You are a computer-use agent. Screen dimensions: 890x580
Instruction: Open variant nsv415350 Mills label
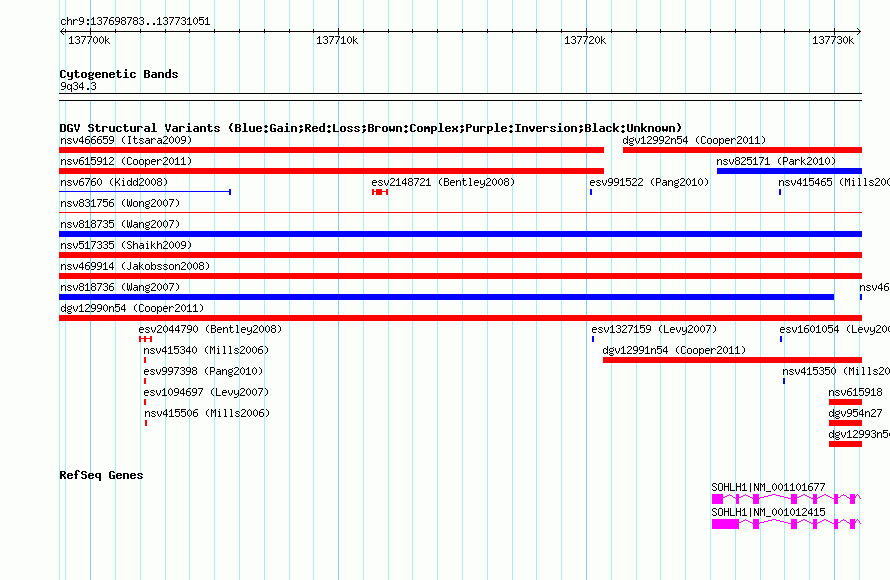836,371
